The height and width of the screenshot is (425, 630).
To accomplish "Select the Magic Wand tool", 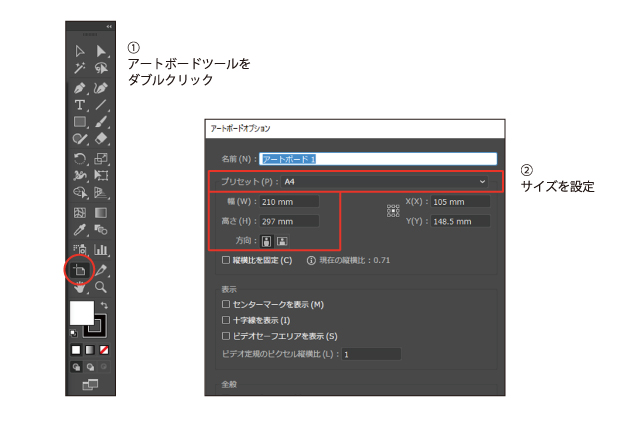I will 80,68.
